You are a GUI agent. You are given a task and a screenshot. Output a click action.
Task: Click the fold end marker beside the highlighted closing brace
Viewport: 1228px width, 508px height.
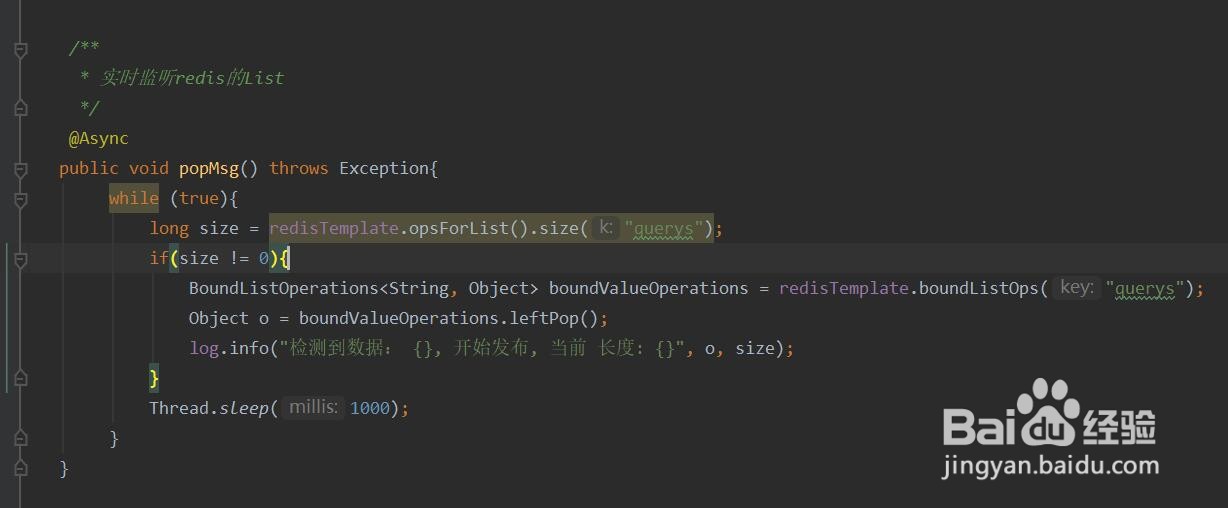coord(20,378)
